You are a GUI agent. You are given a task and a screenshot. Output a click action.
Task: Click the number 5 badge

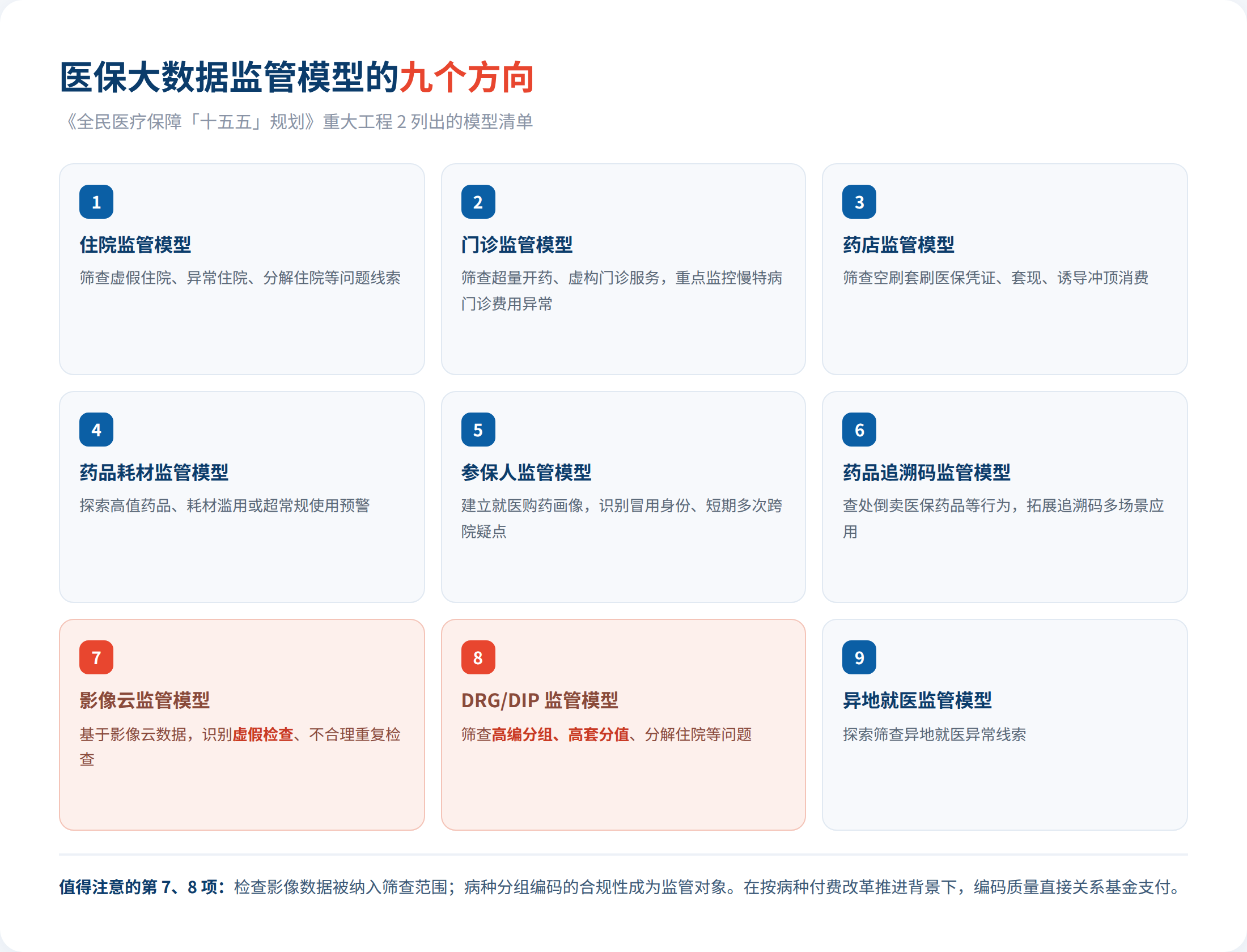click(x=478, y=430)
